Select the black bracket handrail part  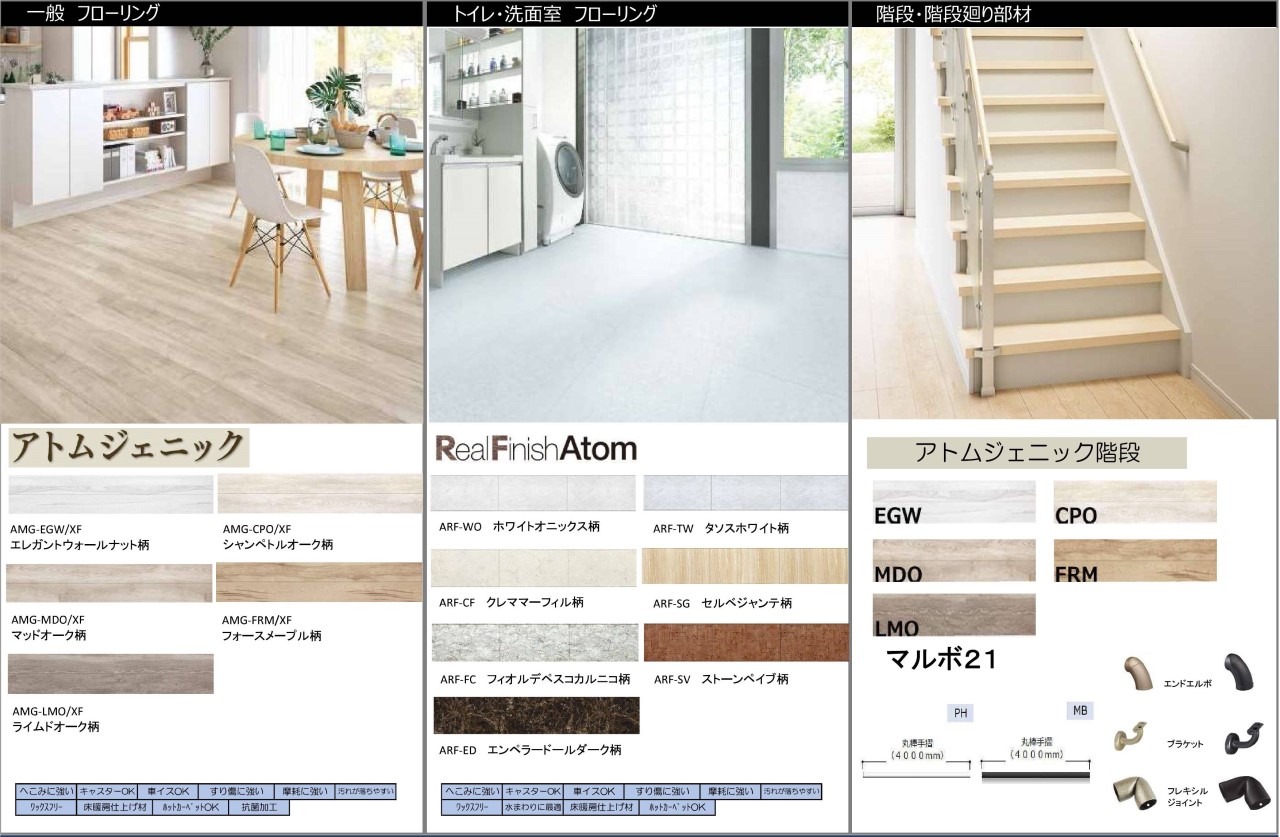[x=1246, y=738]
